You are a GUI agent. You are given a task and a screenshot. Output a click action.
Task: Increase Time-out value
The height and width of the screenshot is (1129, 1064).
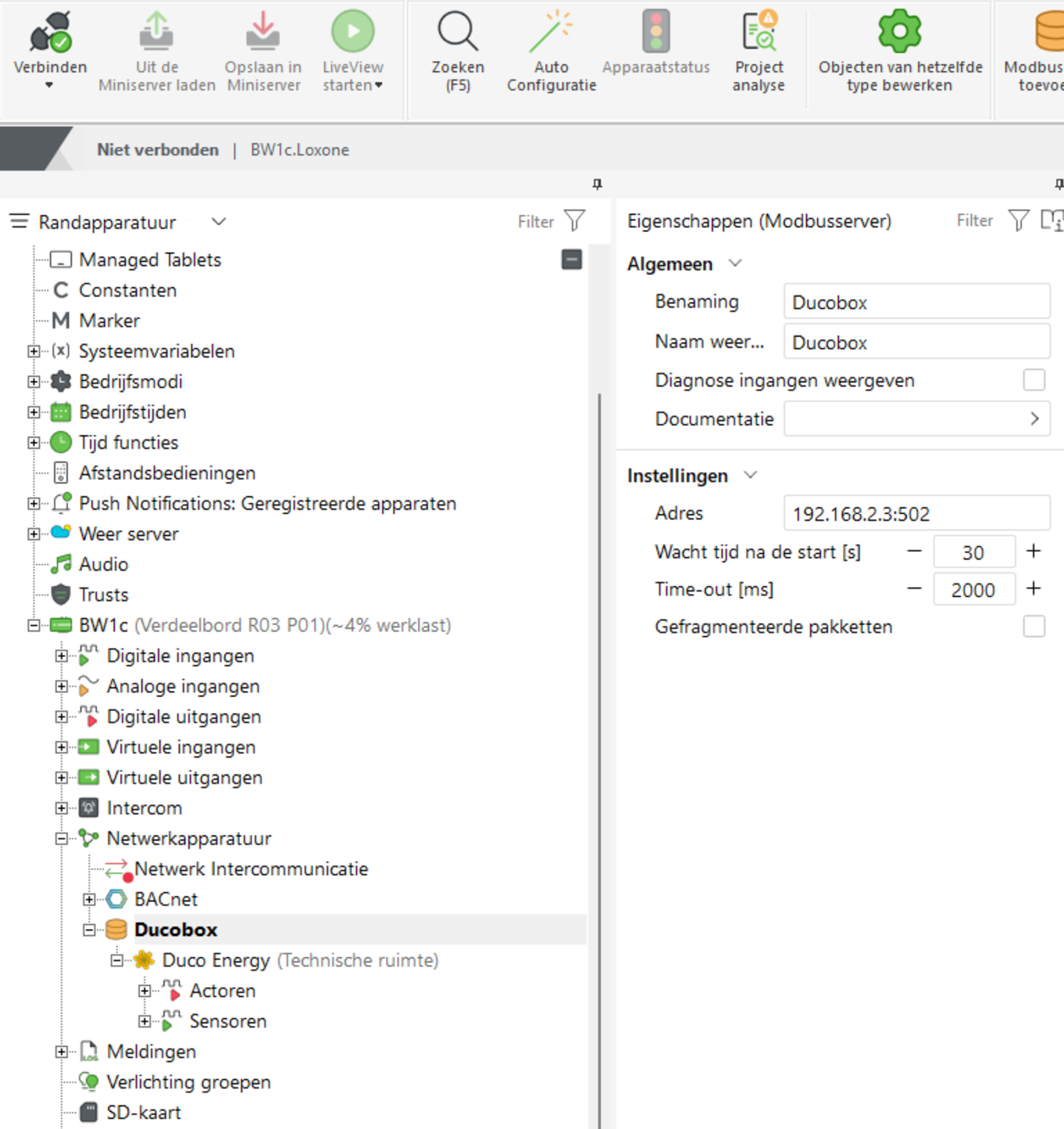tap(1034, 588)
